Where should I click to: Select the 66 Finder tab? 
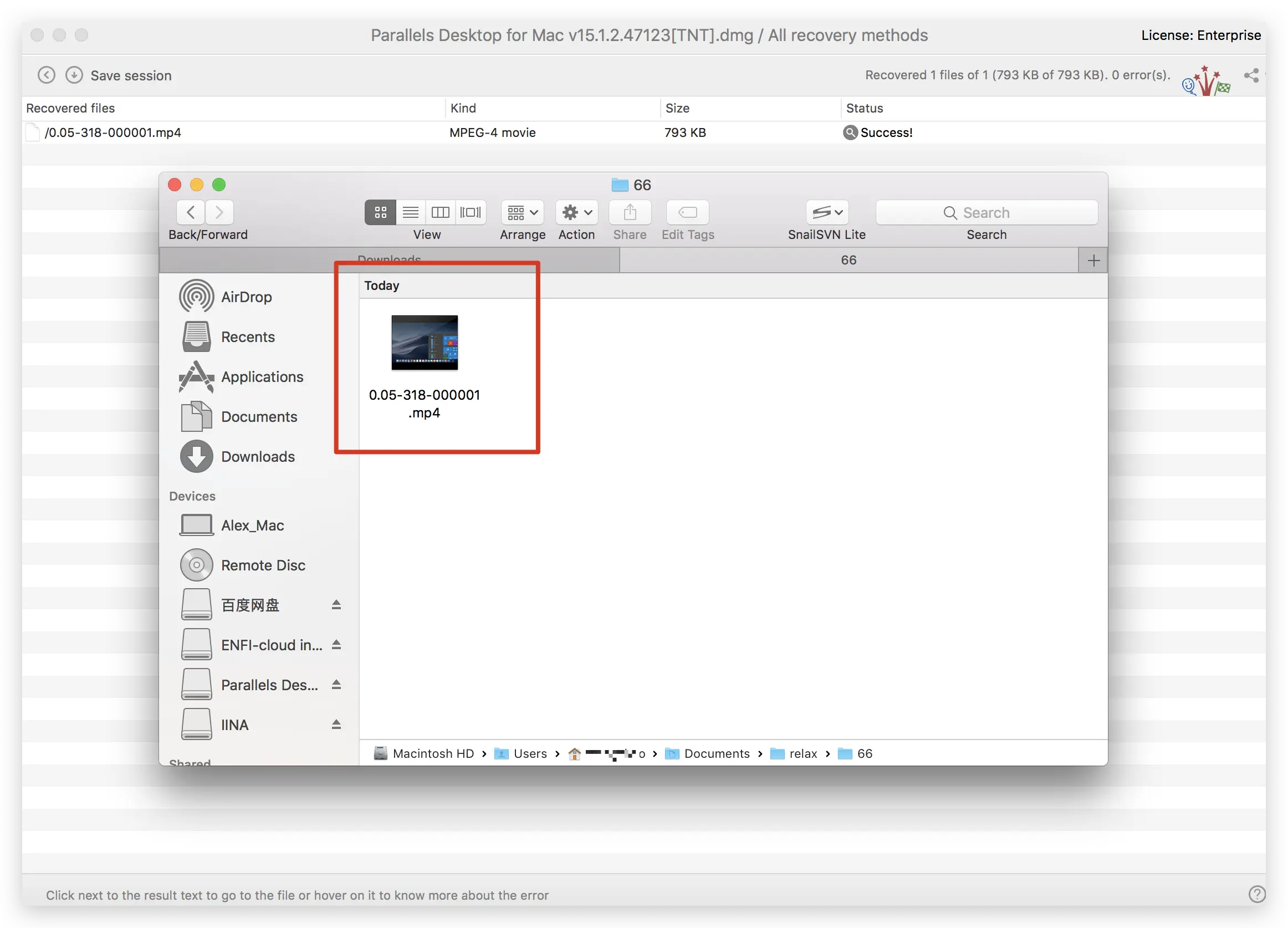click(x=849, y=260)
